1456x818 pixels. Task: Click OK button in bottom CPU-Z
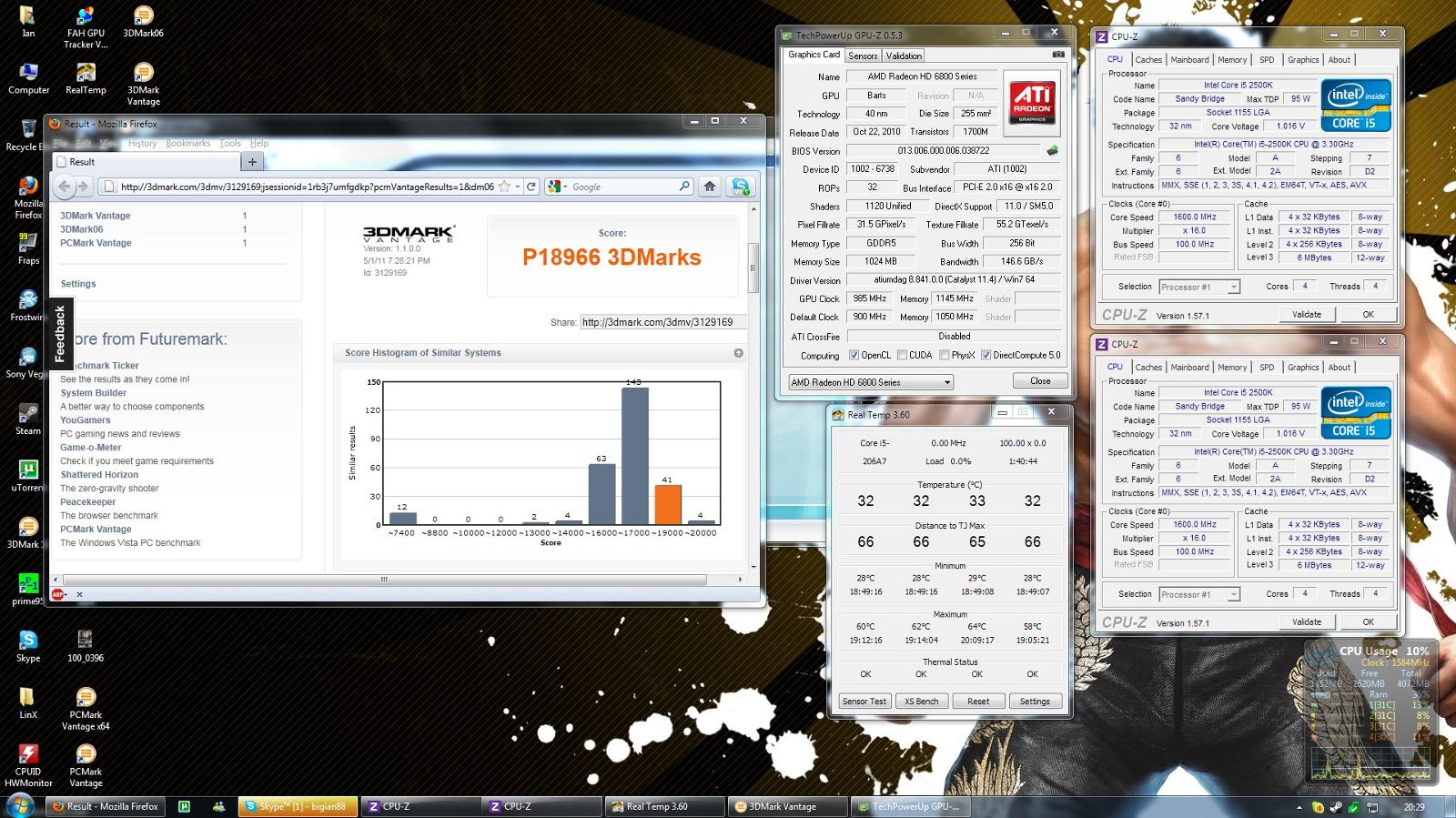(x=1368, y=621)
